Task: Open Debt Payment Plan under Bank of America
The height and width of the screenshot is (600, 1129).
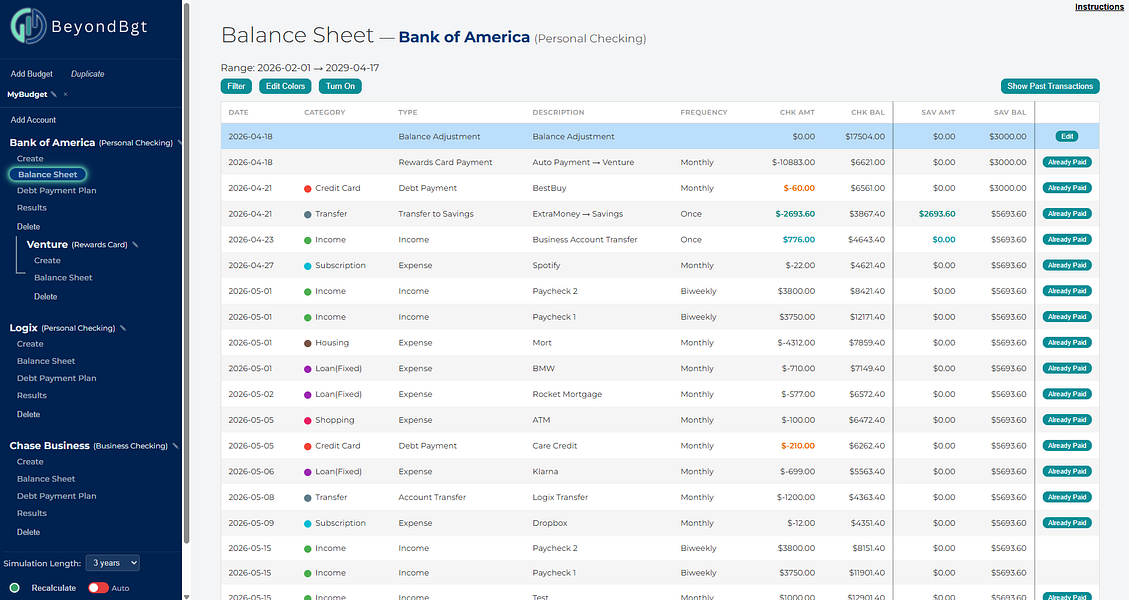Action: click(x=56, y=190)
